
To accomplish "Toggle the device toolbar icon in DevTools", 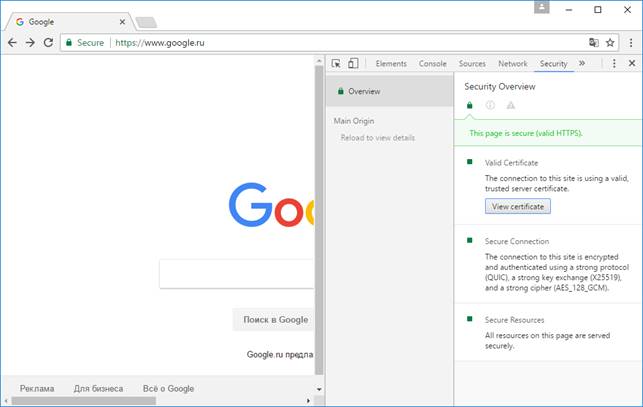I will tap(353, 64).
